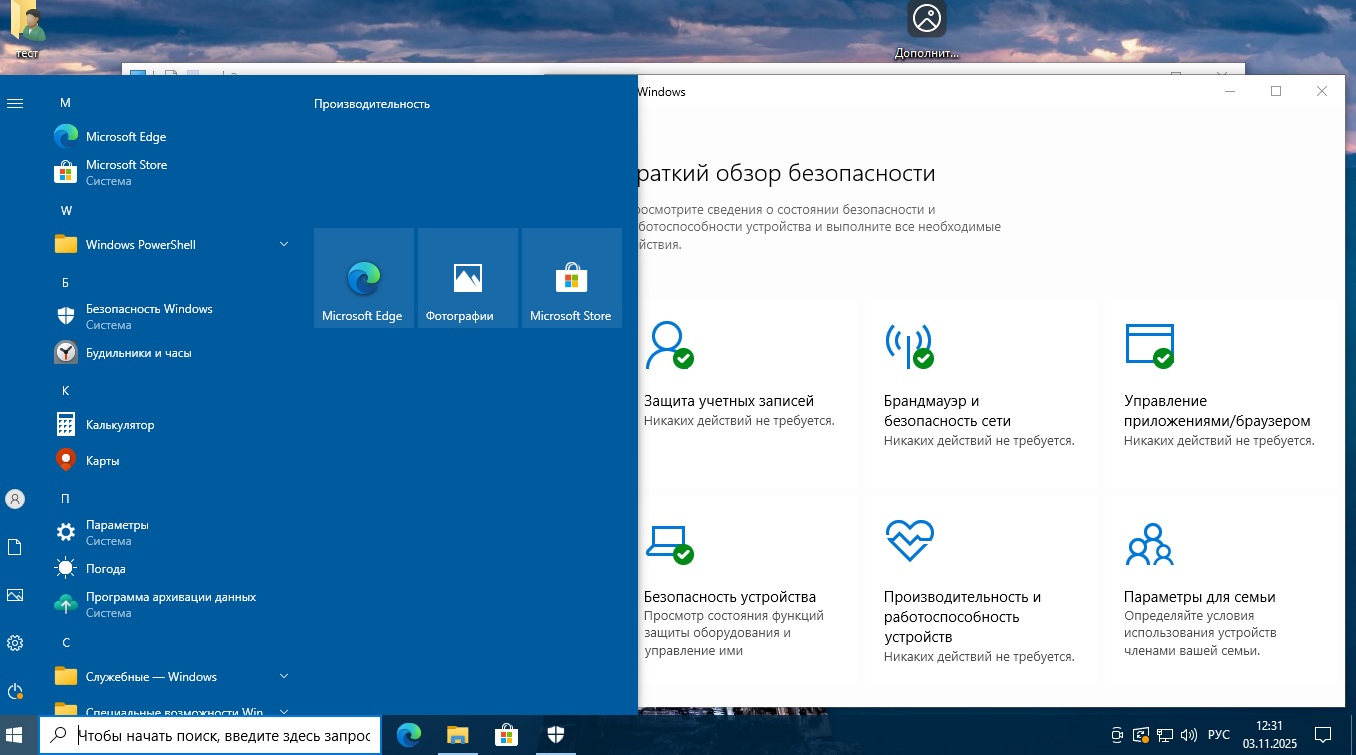Select the Windows Security shield on the taskbar

click(556, 735)
